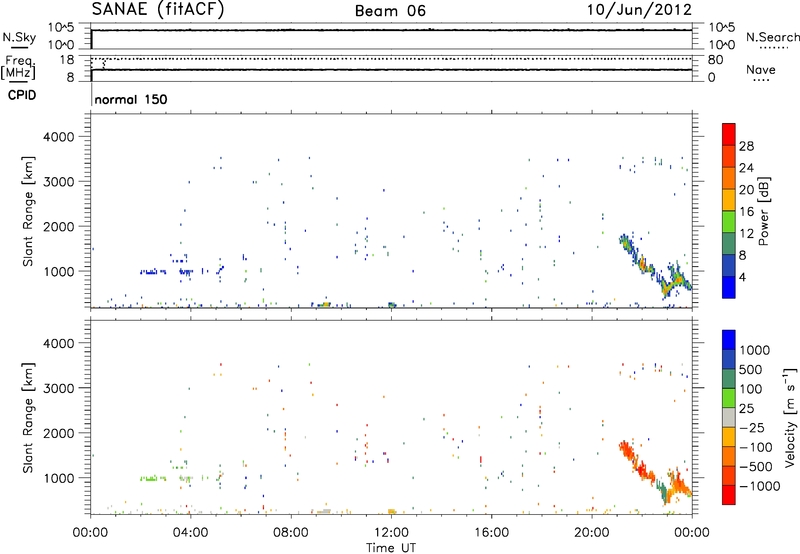The image size is (800, 554).
Task: Click the 16:00 time tick label
Action: [x=491, y=533]
